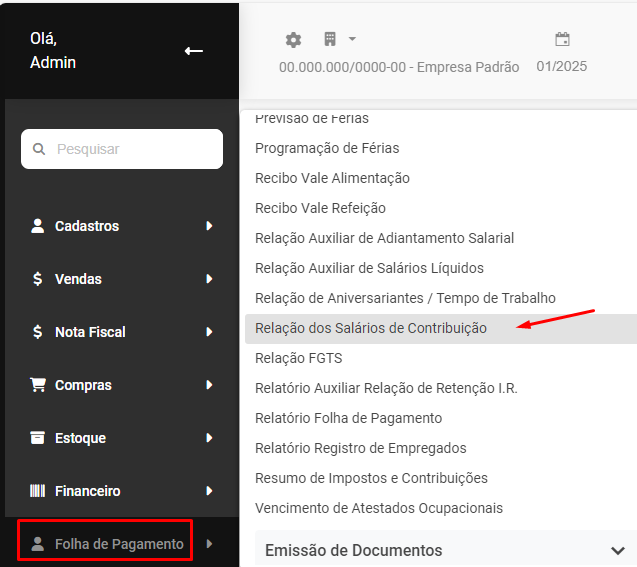
Task: Collapse the Emissão de Documentos section
Action: pos(616,551)
